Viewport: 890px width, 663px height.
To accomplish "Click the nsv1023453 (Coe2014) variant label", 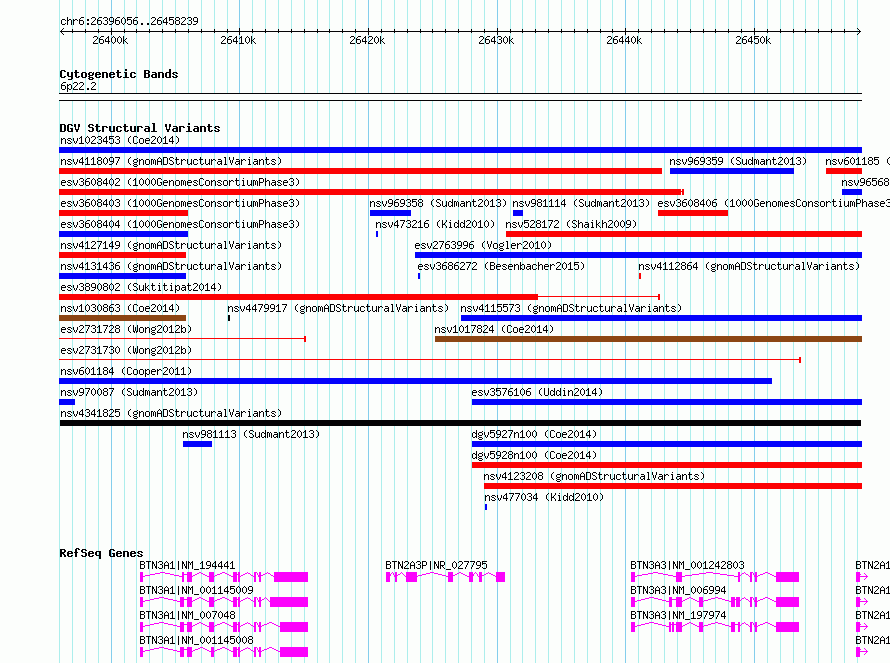I will [120, 140].
